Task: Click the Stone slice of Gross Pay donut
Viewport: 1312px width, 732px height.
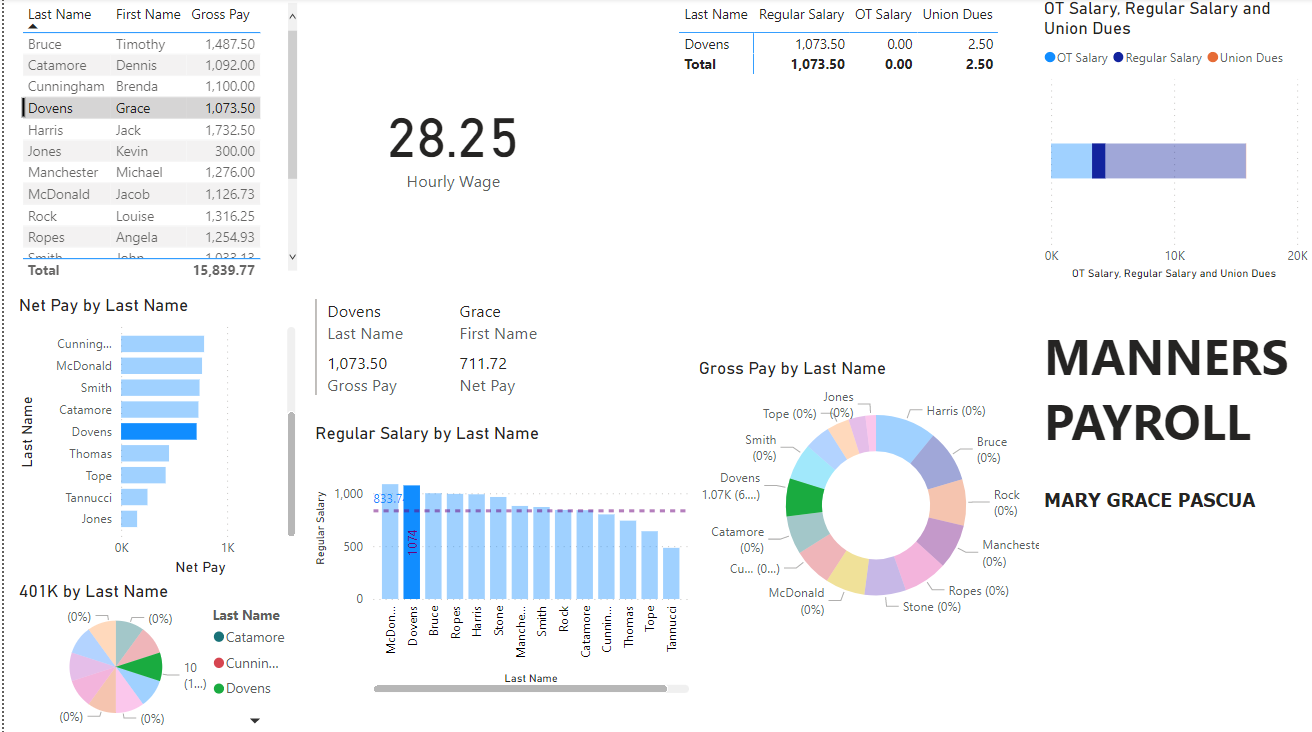Action: (884, 576)
